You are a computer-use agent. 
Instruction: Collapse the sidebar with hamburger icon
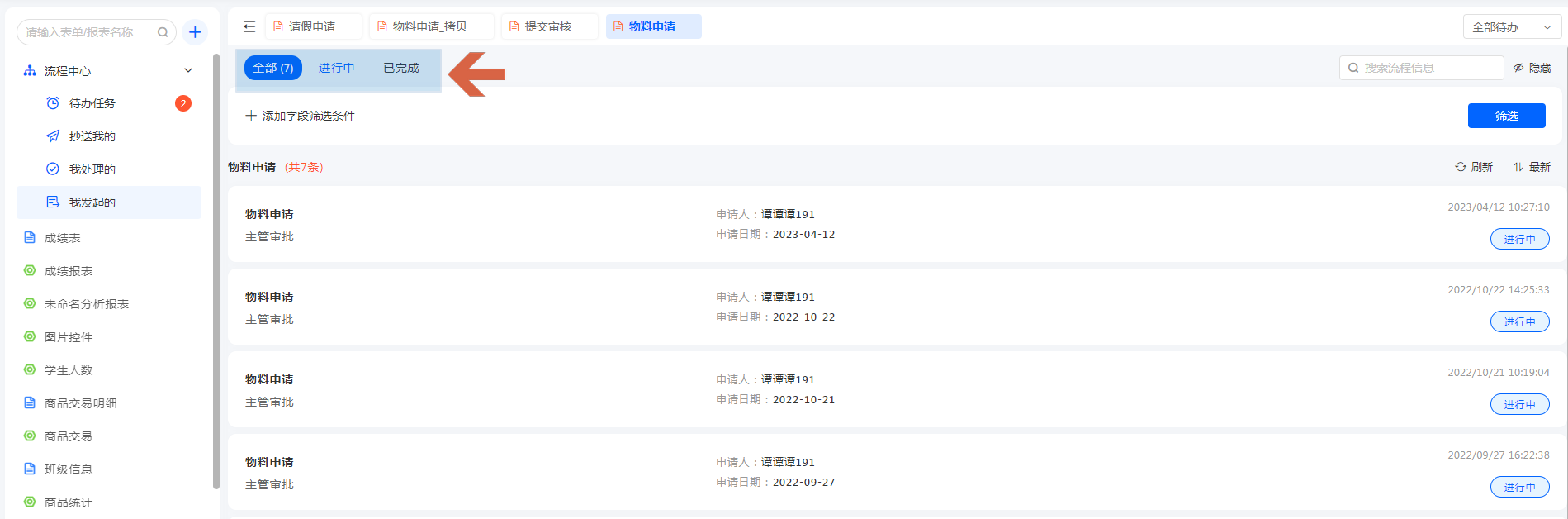[249, 26]
